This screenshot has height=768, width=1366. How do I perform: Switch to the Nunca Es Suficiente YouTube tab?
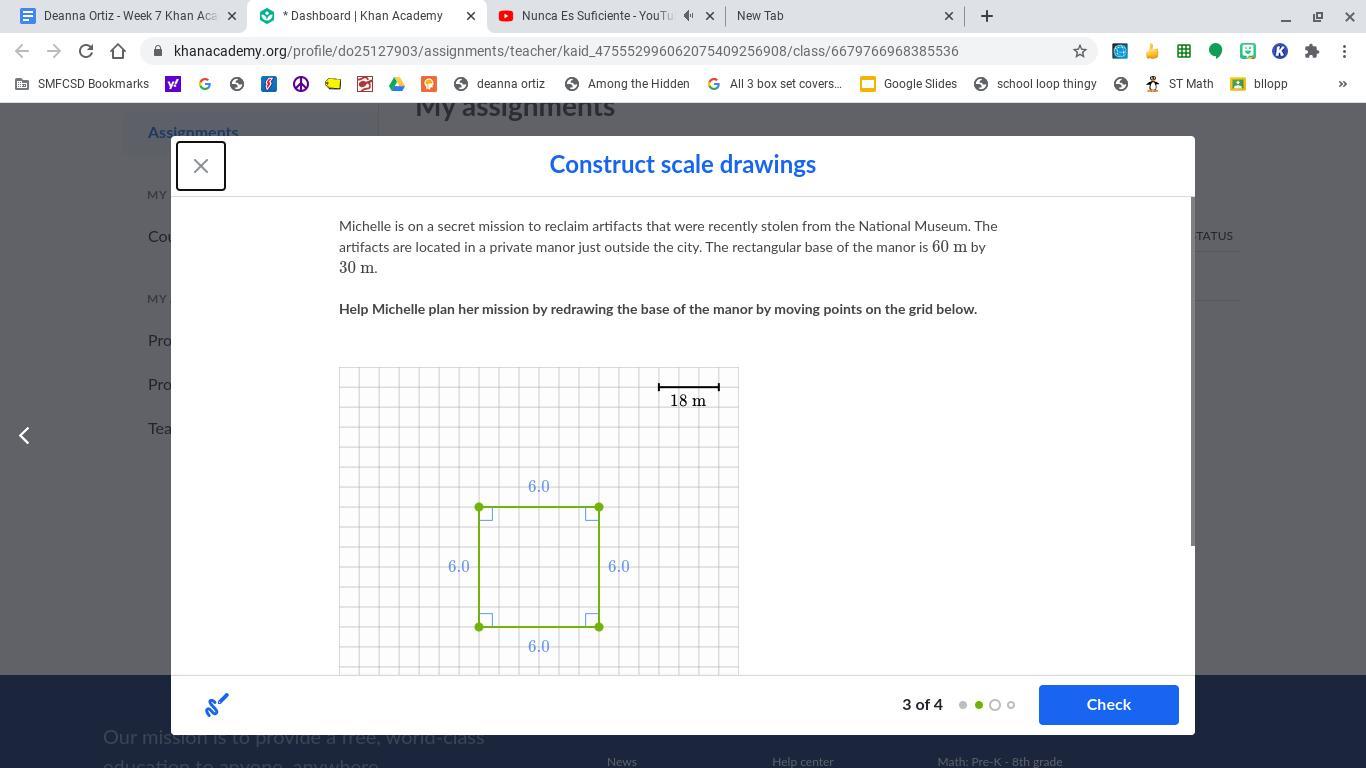[x=606, y=16]
